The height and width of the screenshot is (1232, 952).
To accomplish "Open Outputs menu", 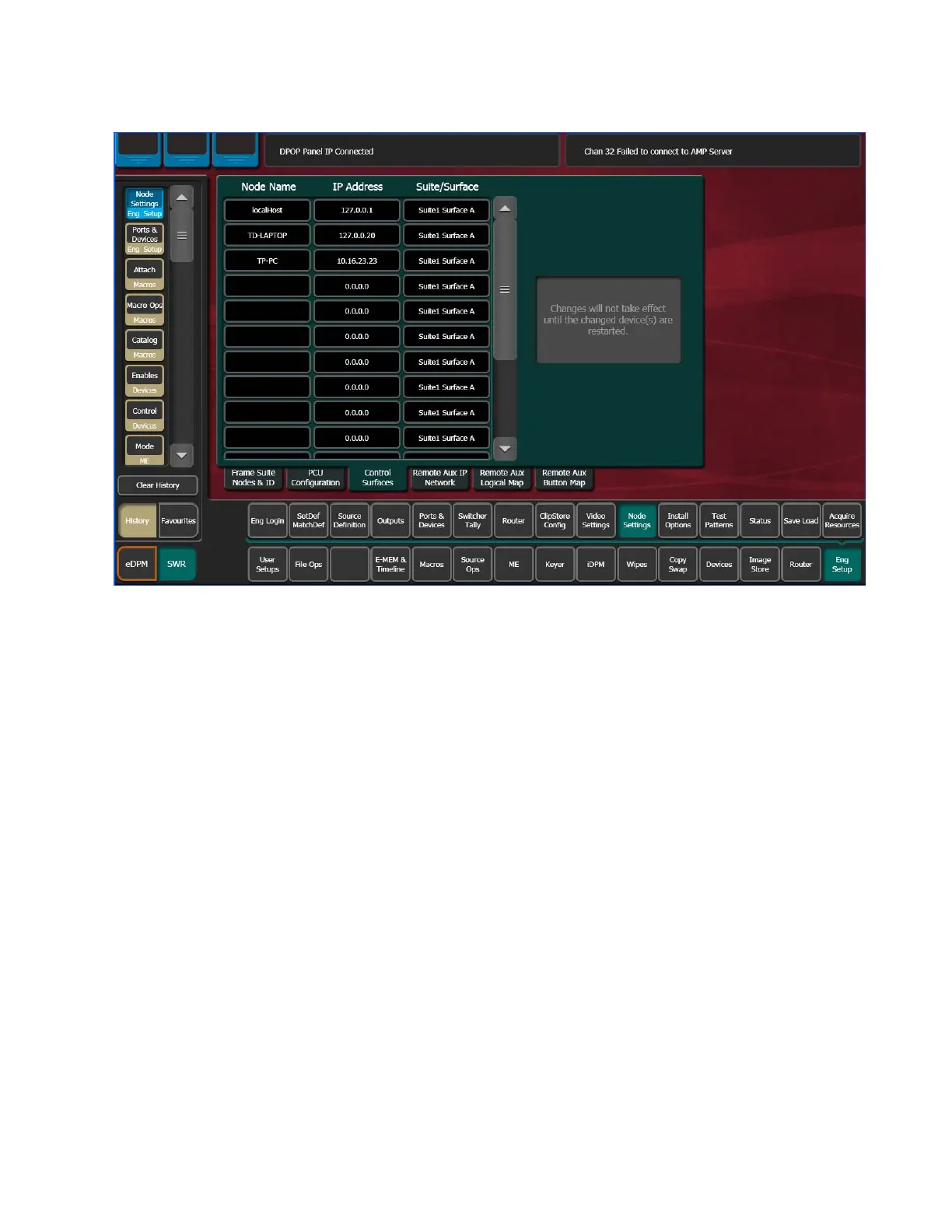I will tap(390, 520).
